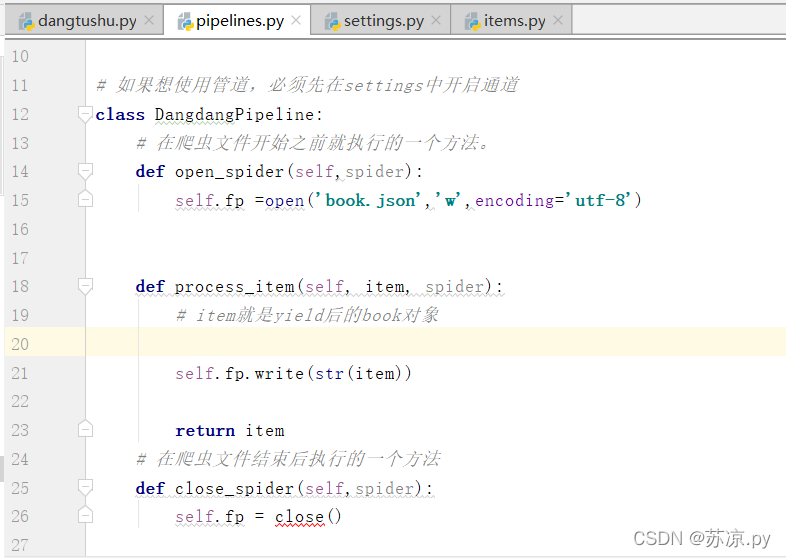786x558 pixels.
Task: Close the items.py tab
Action: pyautogui.click(x=558, y=21)
